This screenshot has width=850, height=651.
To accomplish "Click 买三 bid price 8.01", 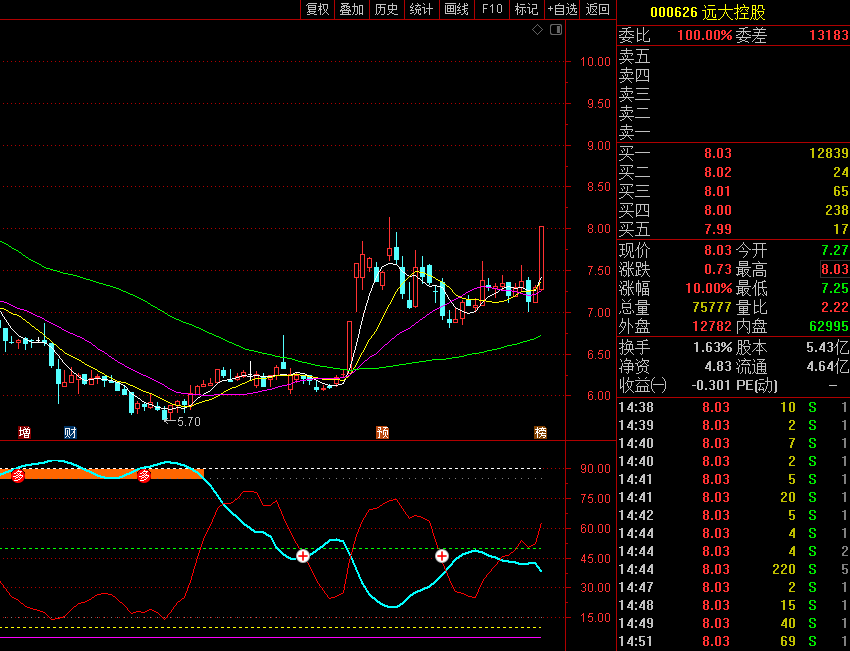I will 718,191.
